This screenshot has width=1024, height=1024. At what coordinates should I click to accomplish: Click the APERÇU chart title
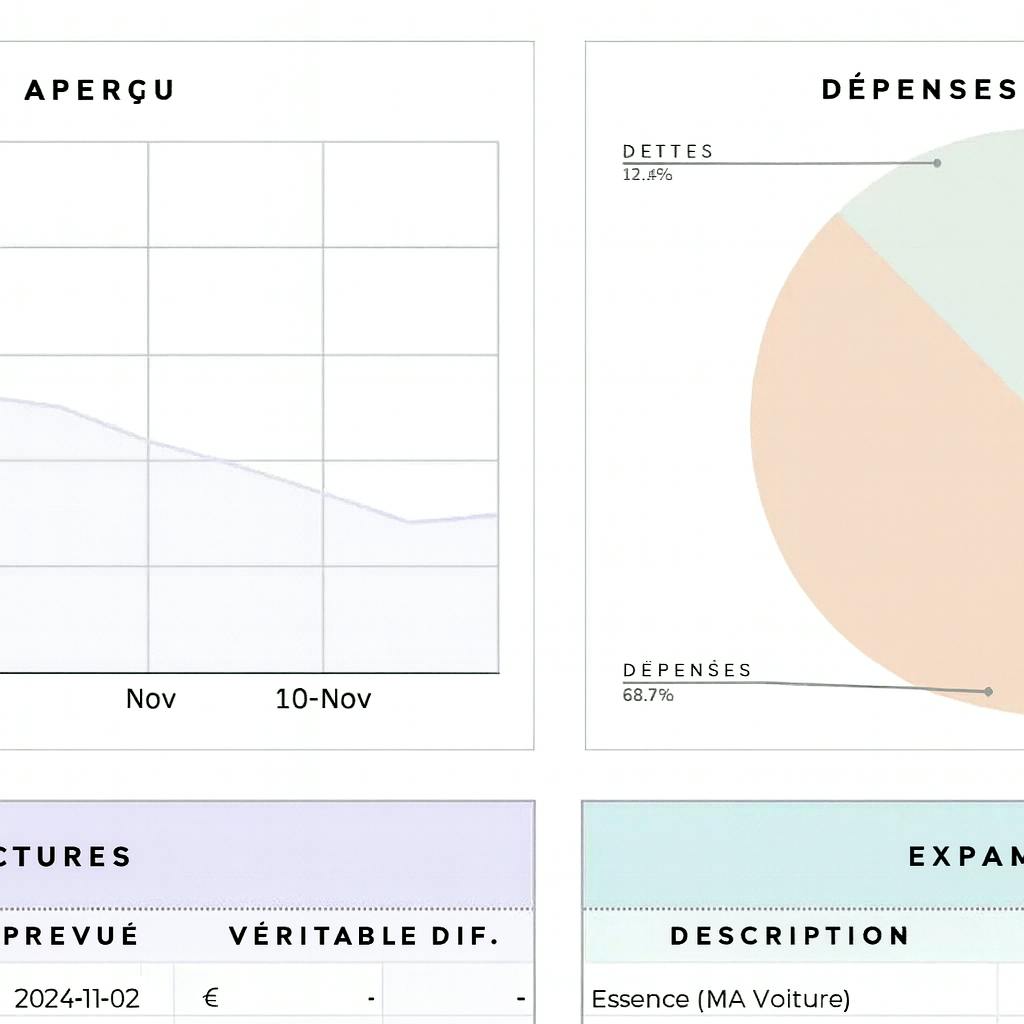click(x=99, y=90)
